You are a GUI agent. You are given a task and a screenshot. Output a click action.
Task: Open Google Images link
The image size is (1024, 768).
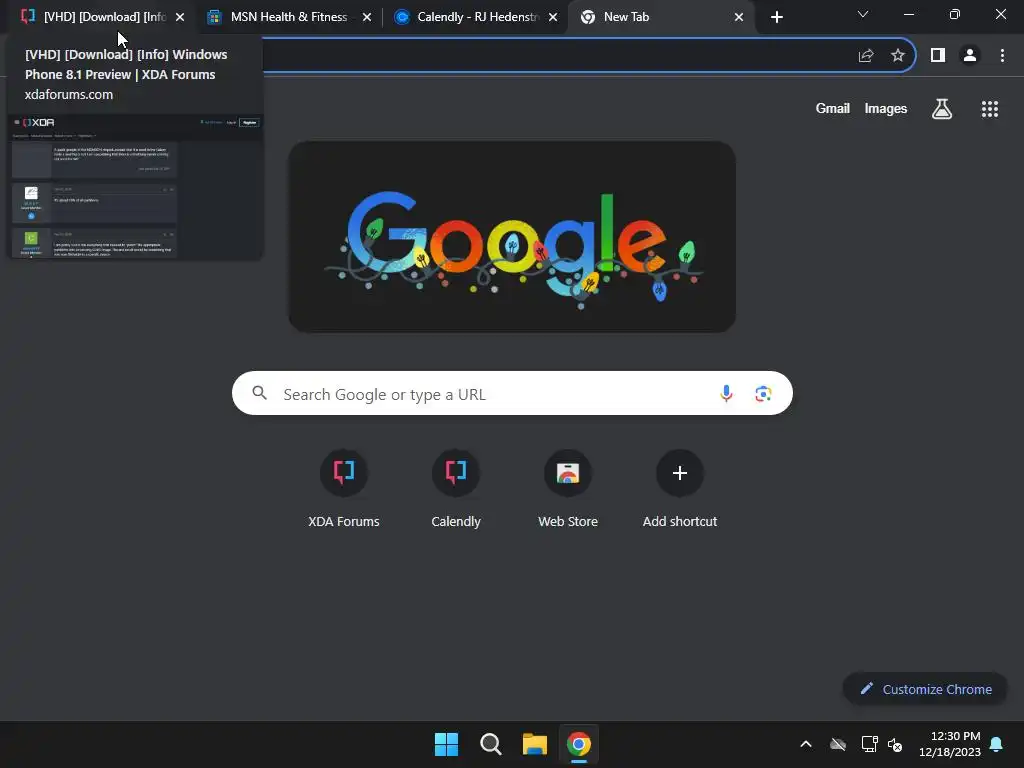tap(886, 108)
